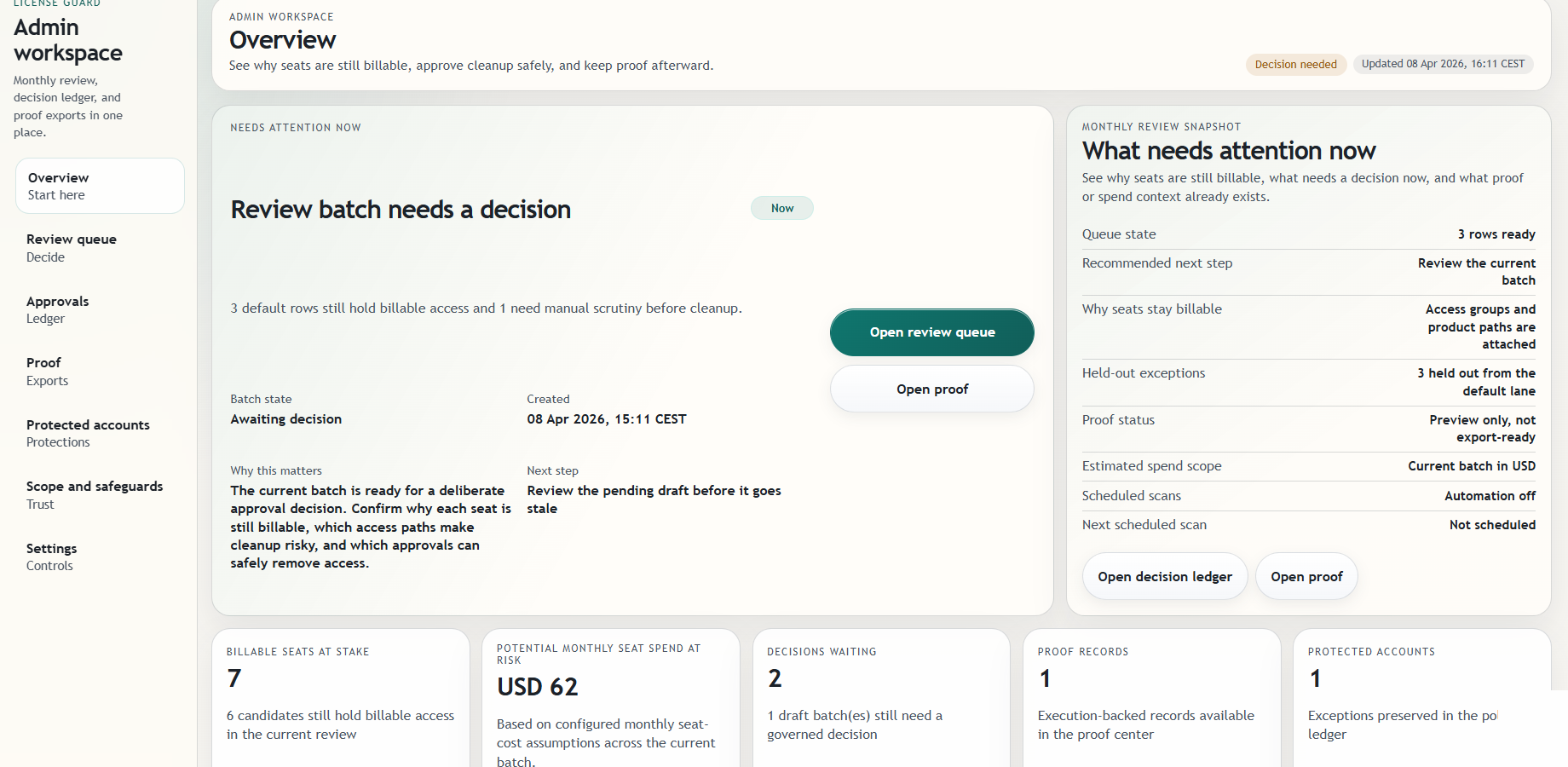Open Settings controls in sidebar
The width and height of the screenshot is (1568, 767).
coord(52,557)
